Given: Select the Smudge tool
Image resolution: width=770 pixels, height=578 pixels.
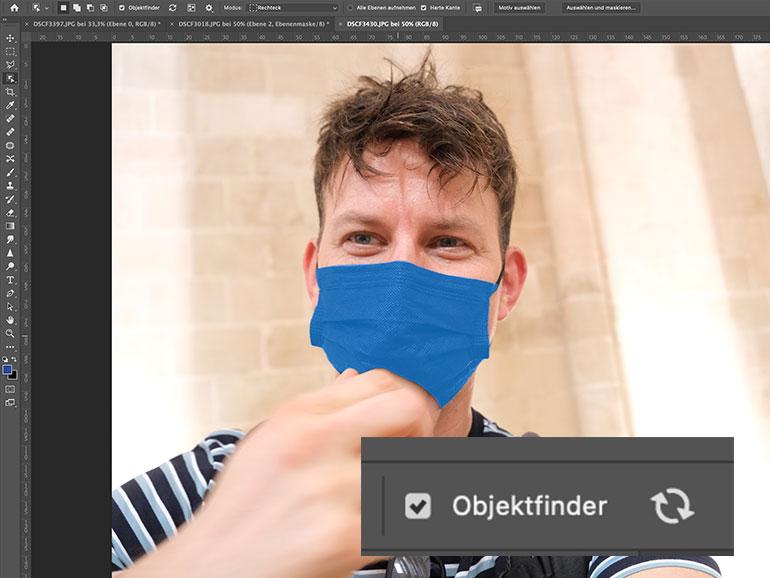Looking at the screenshot, I should coord(10,239).
